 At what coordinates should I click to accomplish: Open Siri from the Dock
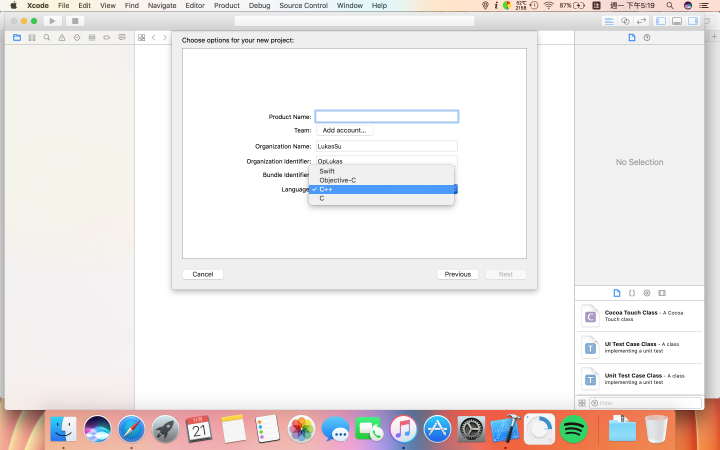(97, 429)
